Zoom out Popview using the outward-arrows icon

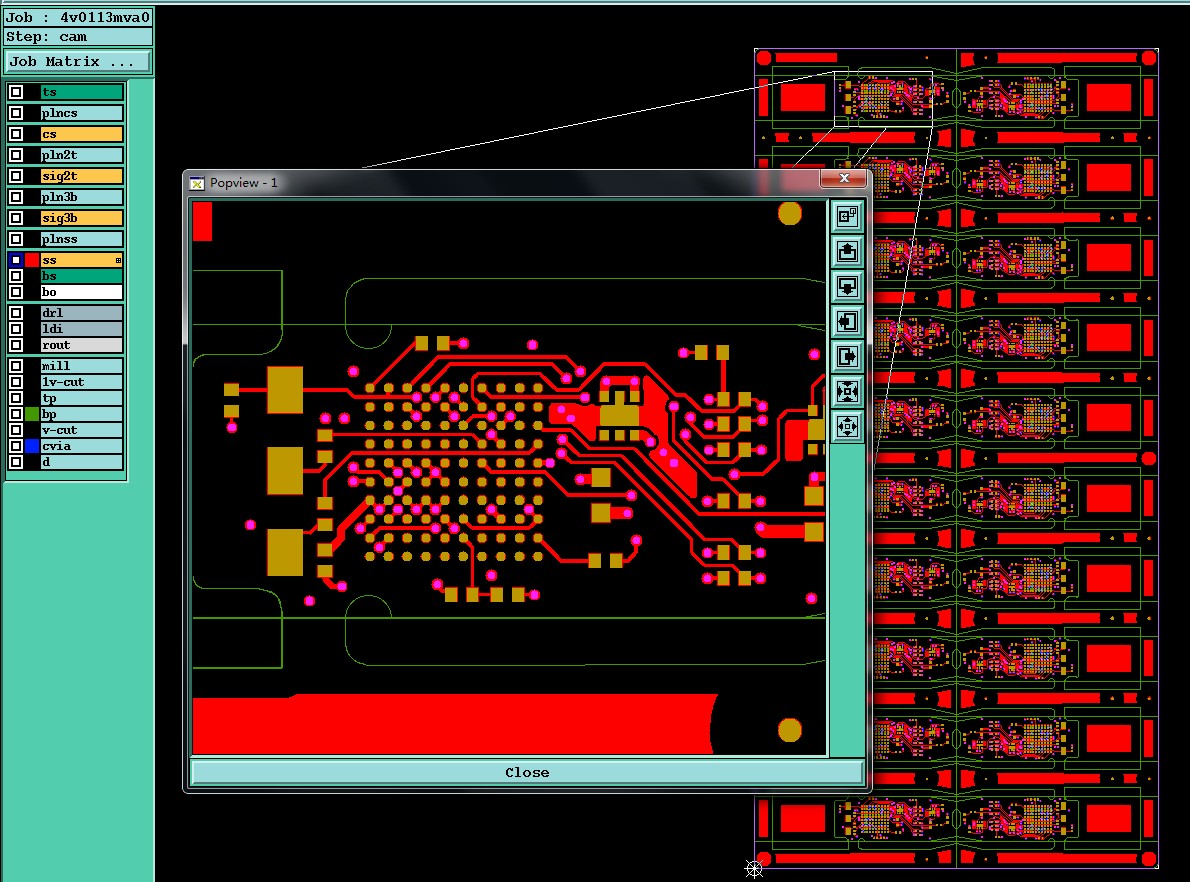pos(847,426)
